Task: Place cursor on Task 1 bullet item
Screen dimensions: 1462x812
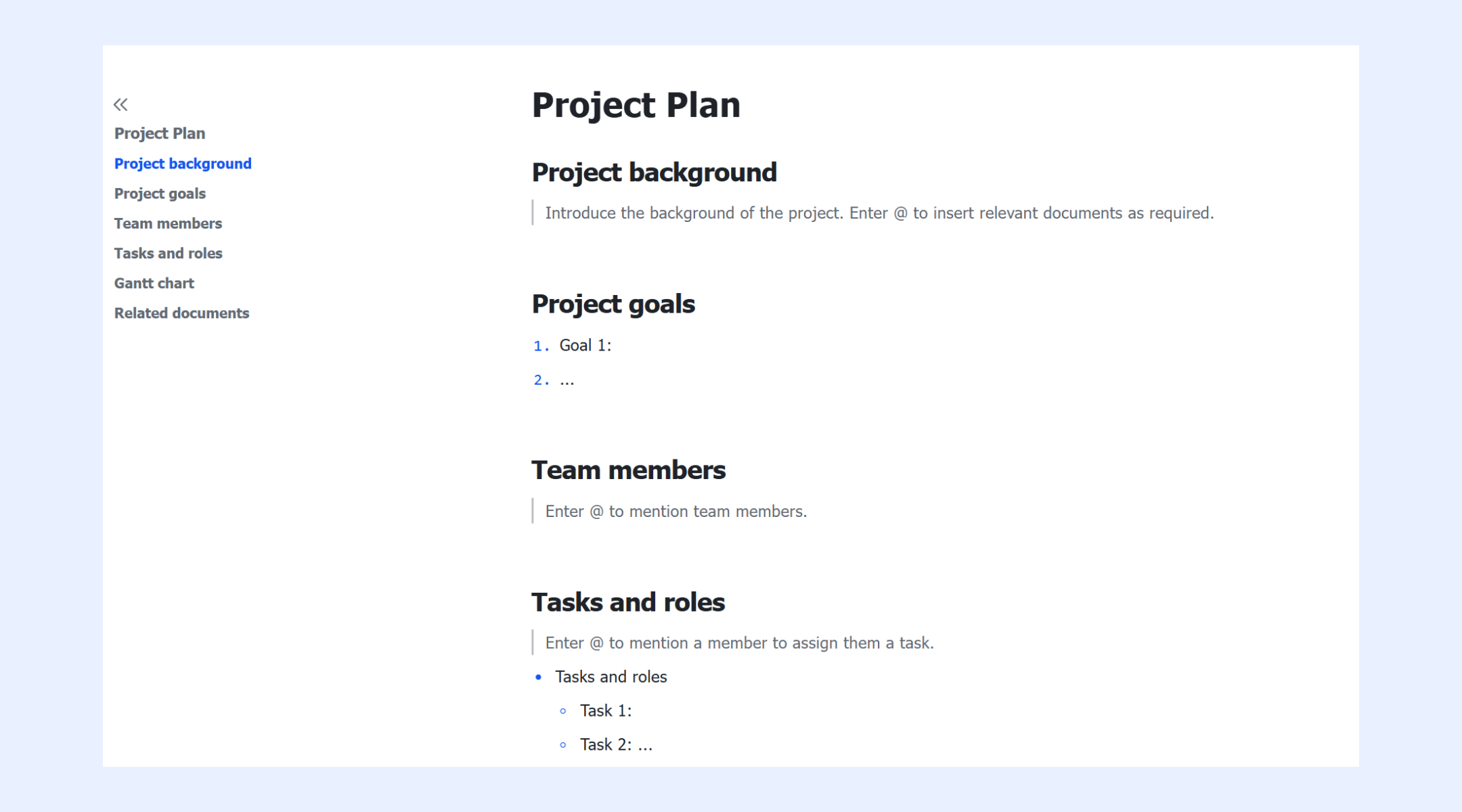Action: click(606, 710)
